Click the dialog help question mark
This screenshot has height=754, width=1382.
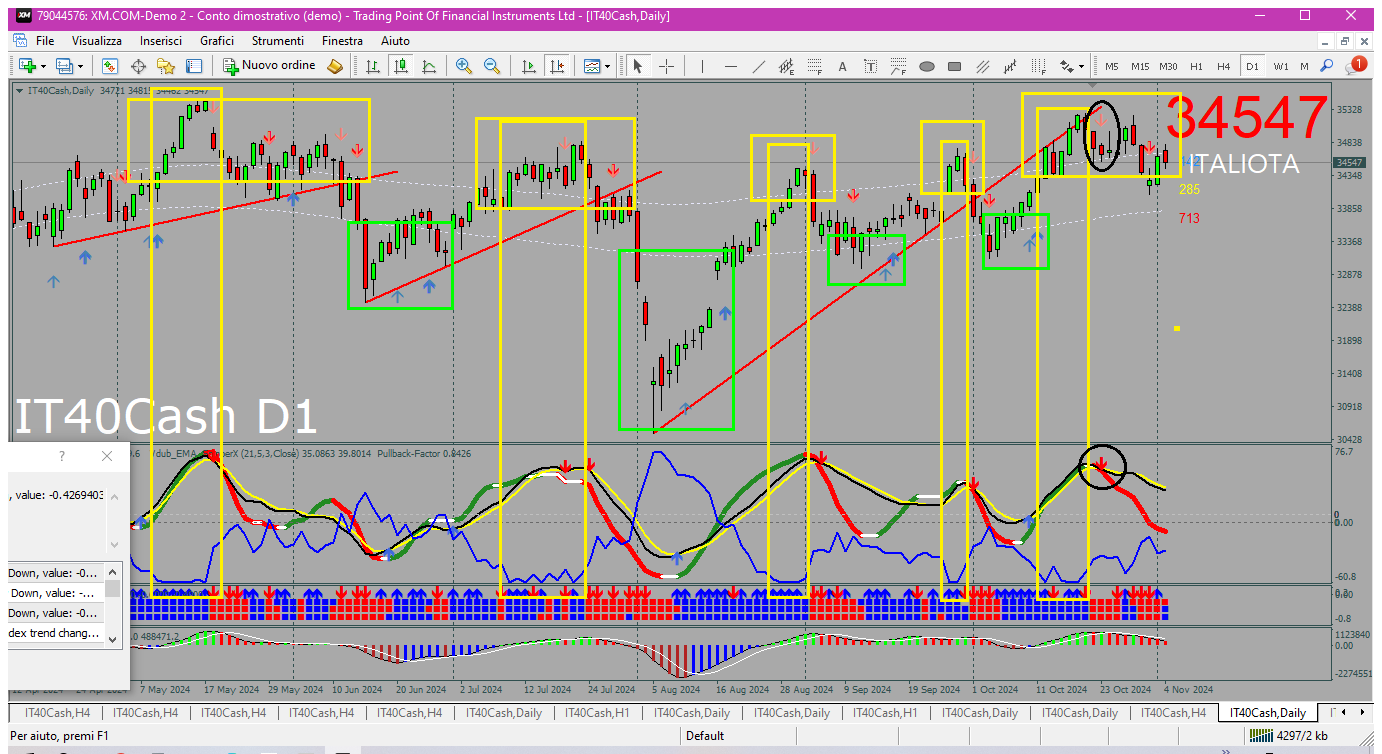(62, 456)
